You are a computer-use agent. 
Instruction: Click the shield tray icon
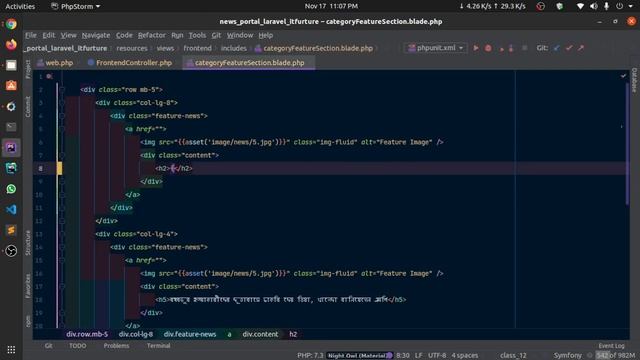pos(560,6)
